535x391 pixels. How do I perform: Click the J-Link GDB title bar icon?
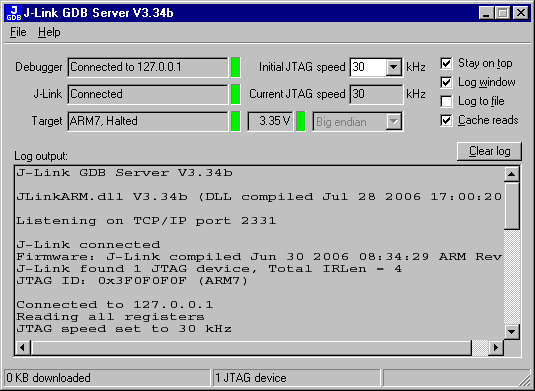14,13
